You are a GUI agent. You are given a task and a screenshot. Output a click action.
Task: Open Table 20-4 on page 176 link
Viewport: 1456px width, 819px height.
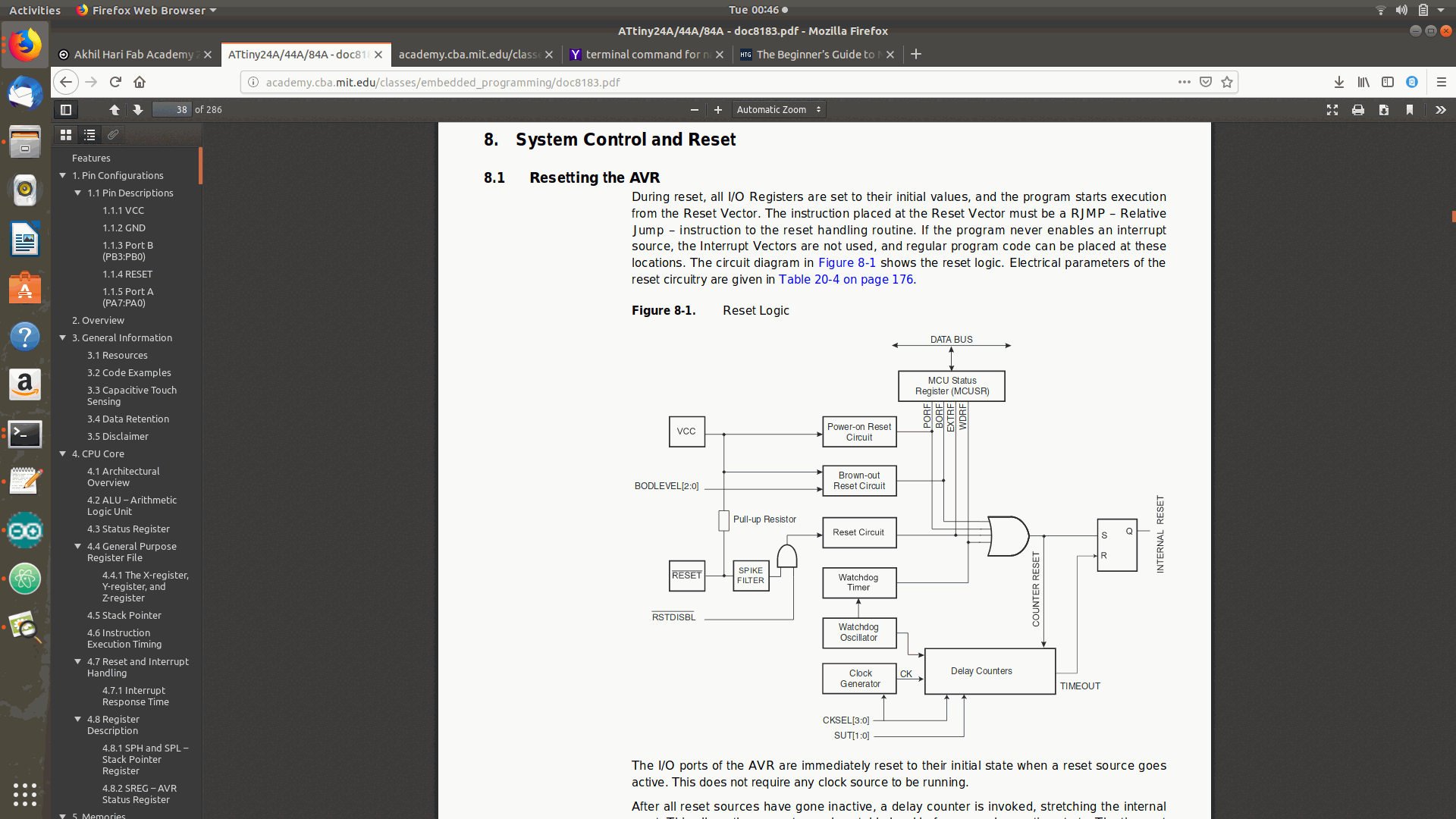(846, 279)
